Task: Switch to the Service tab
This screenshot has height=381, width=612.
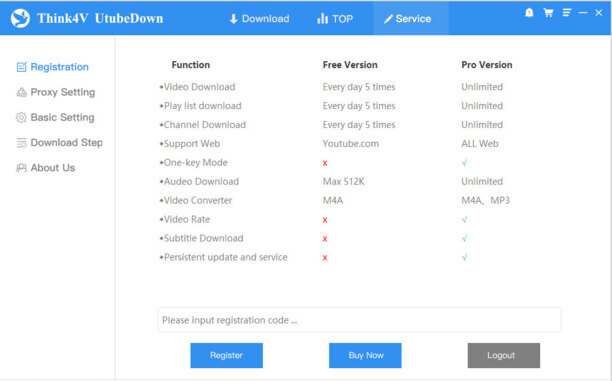Action: coord(411,18)
